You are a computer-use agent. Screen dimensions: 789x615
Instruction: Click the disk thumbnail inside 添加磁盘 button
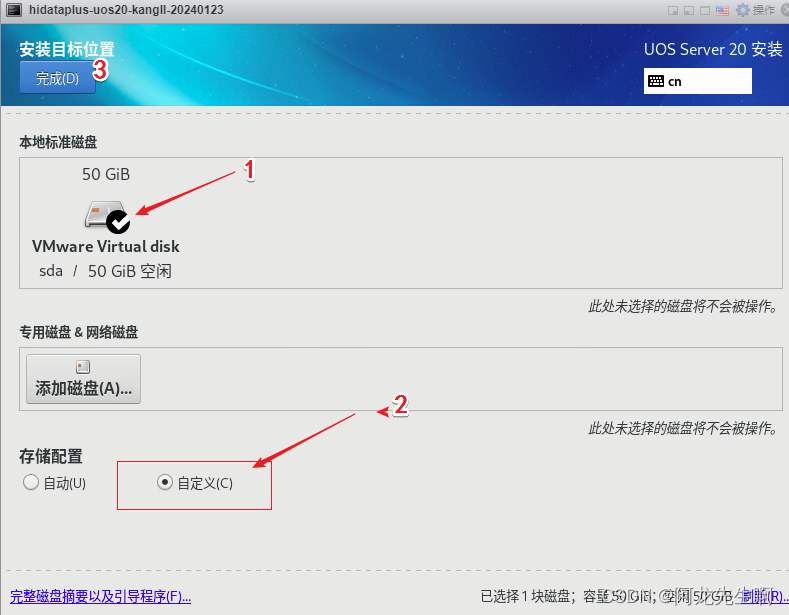[83, 367]
